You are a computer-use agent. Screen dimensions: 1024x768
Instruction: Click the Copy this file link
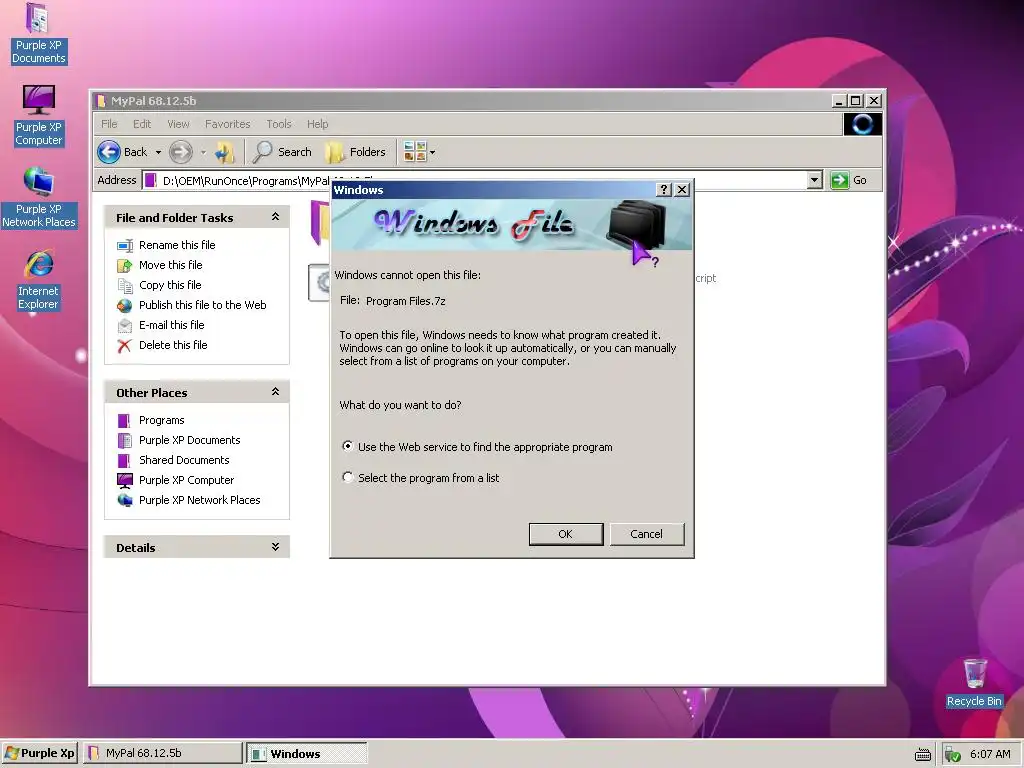pyautogui.click(x=170, y=285)
